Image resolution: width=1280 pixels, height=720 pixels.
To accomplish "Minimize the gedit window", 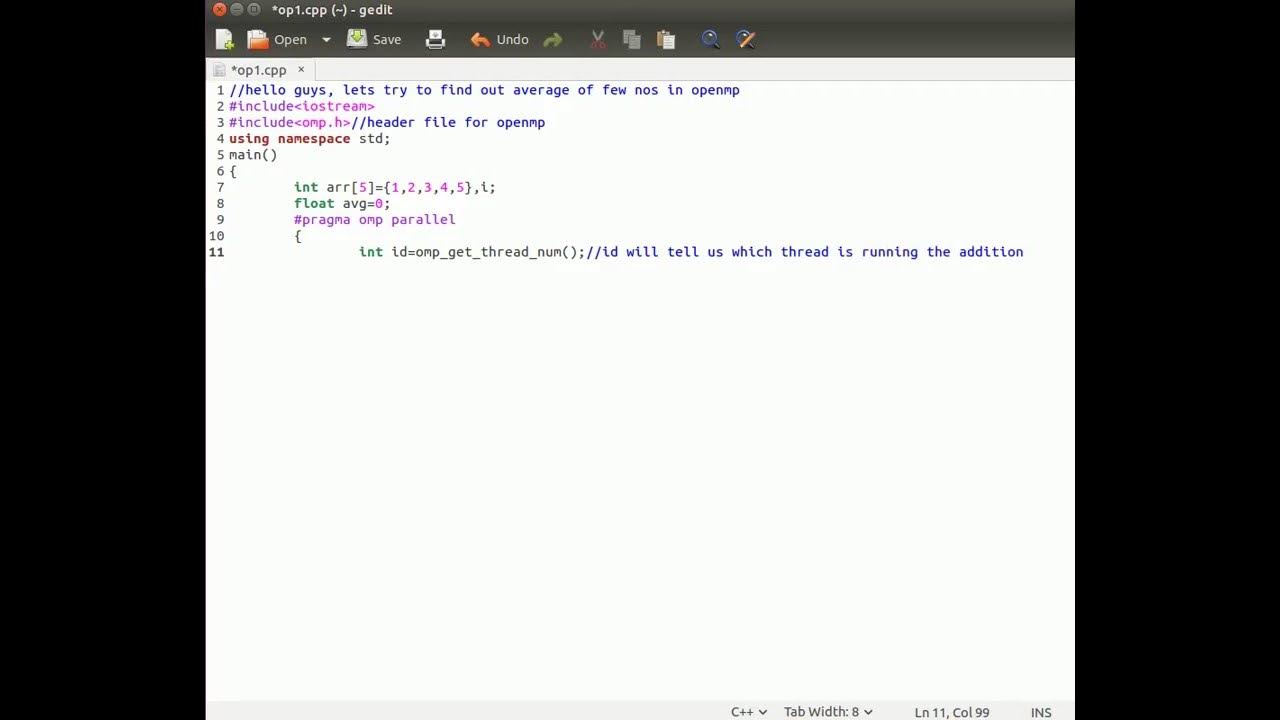I will pos(237,10).
